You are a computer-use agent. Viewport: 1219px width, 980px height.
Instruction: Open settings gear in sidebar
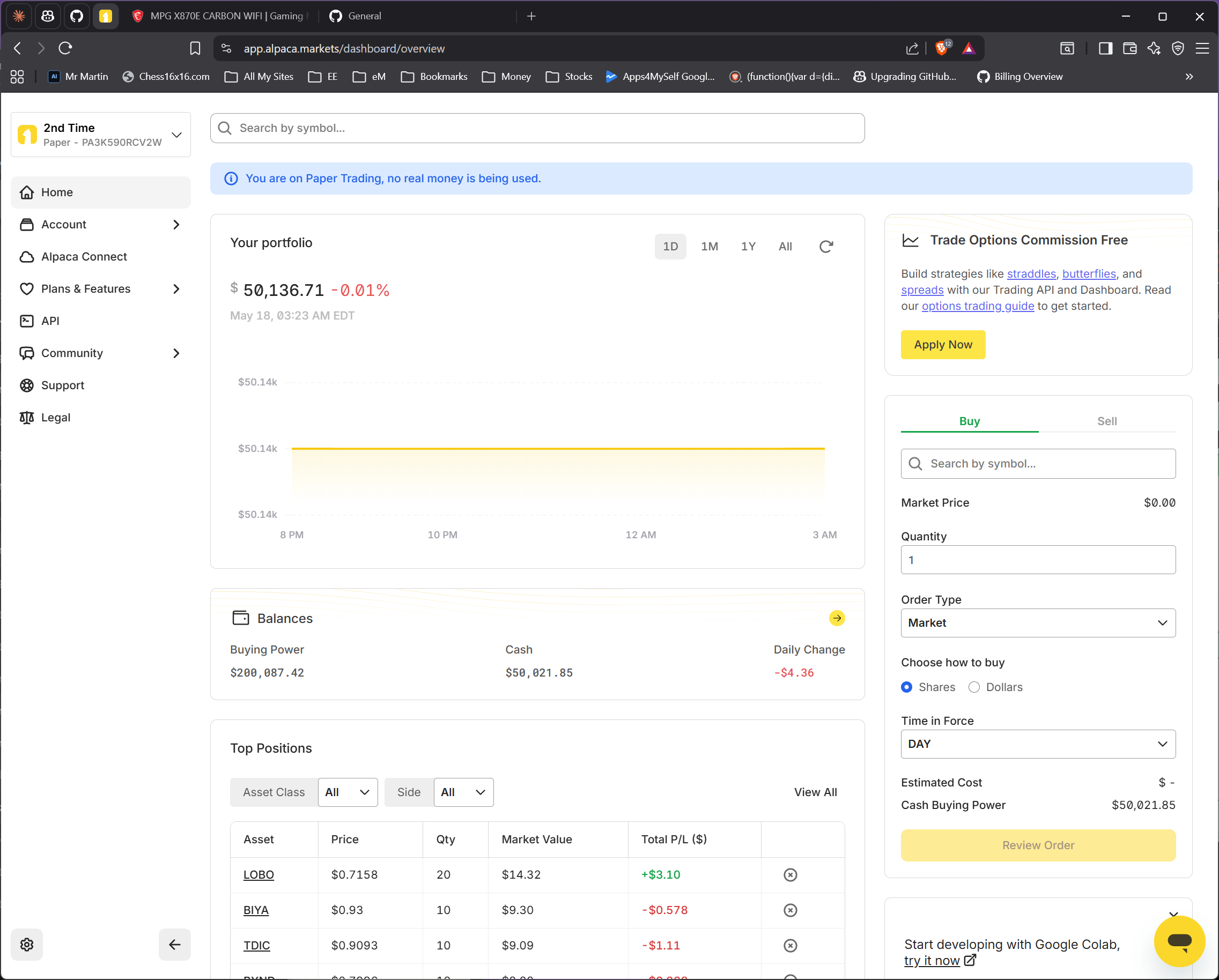click(27, 945)
